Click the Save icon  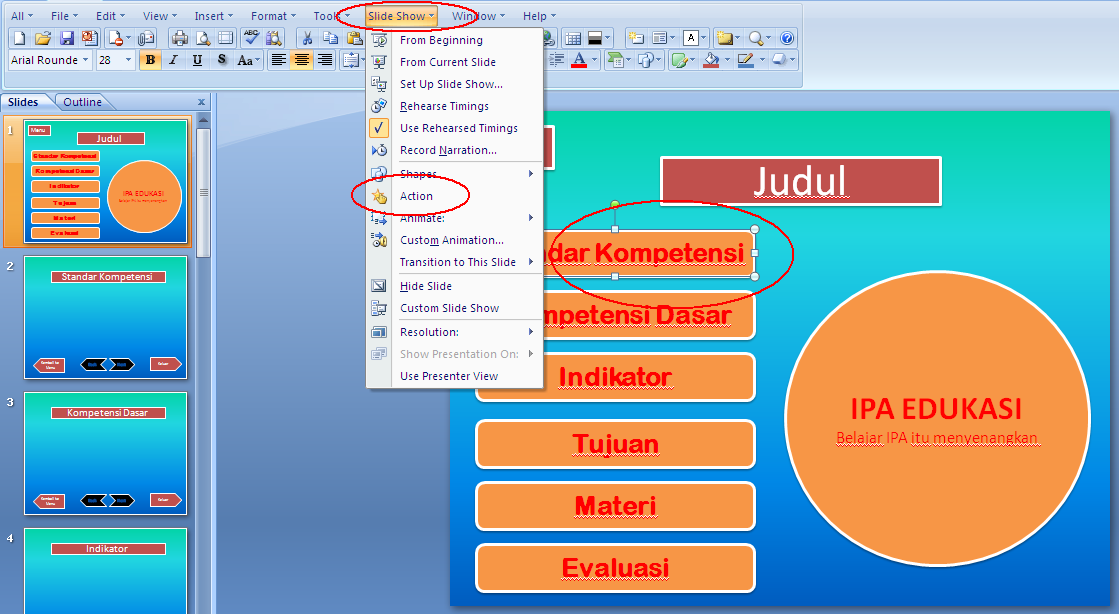66,37
